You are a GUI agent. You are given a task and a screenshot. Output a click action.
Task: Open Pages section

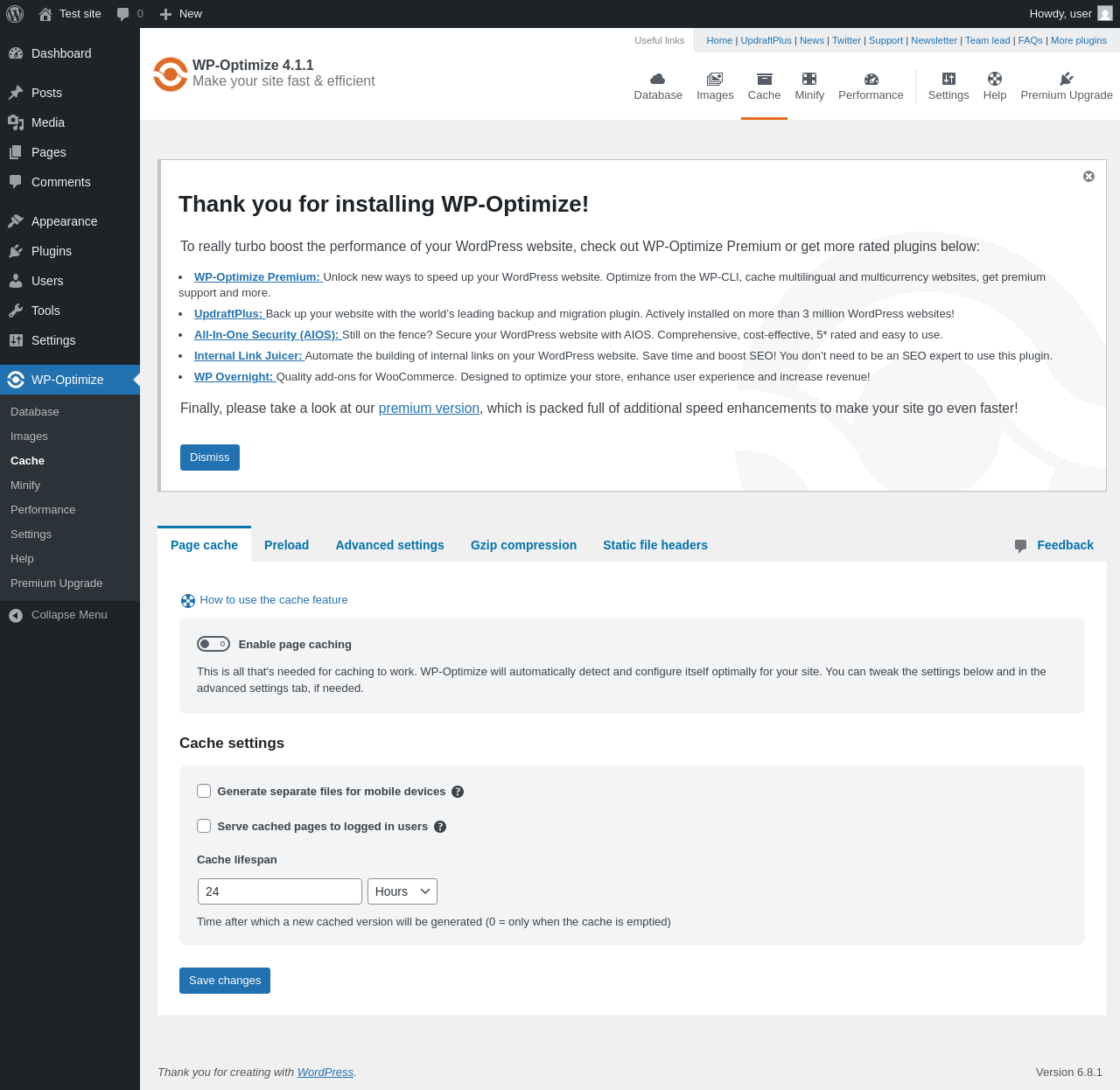tap(70, 152)
